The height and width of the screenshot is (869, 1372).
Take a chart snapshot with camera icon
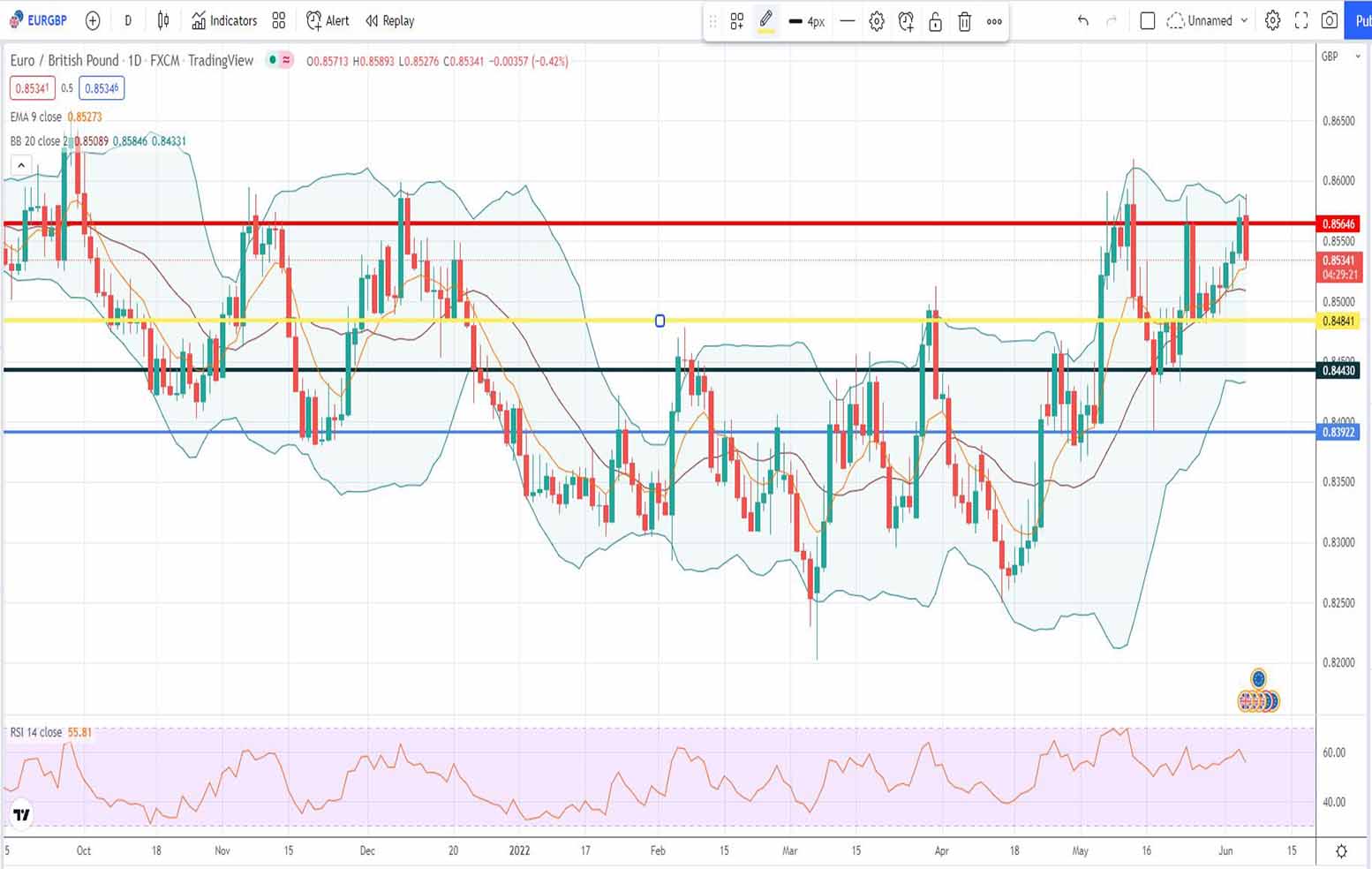(x=1329, y=20)
